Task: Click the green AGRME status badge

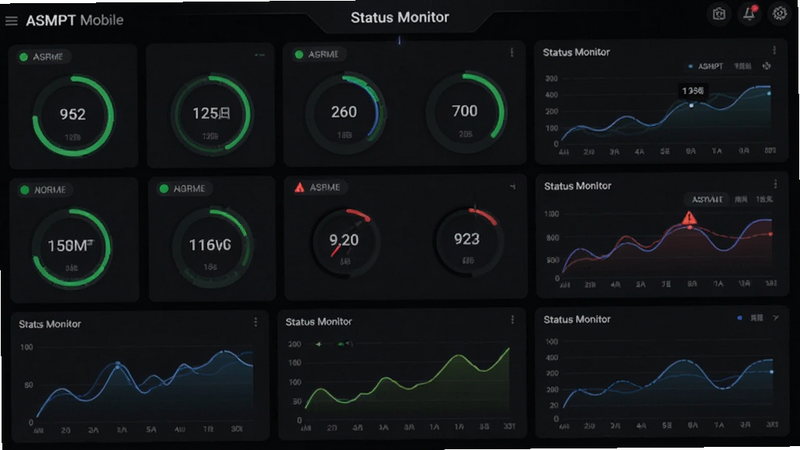Action: coord(183,188)
